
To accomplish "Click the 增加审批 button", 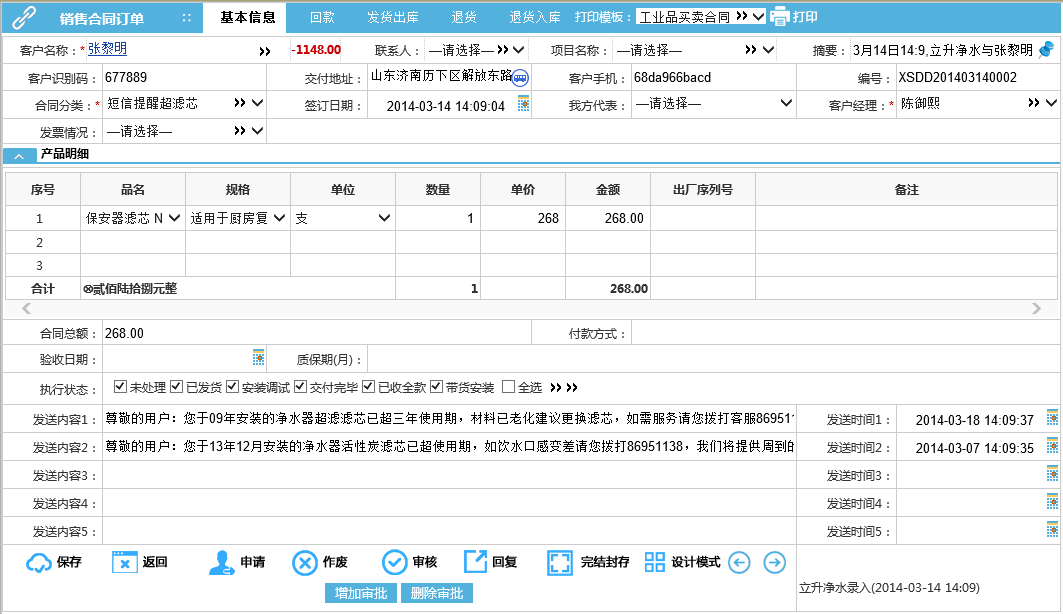I will (361, 593).
